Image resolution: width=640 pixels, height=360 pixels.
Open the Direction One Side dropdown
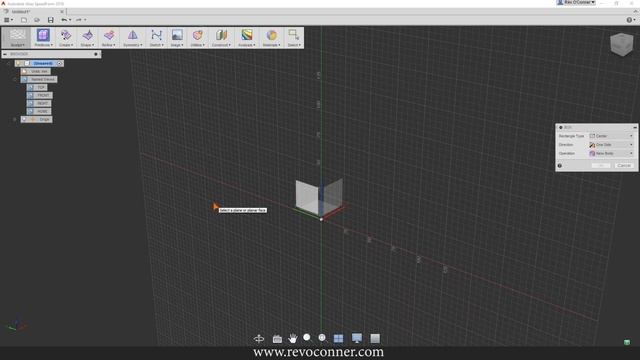(x=612, y=144)
